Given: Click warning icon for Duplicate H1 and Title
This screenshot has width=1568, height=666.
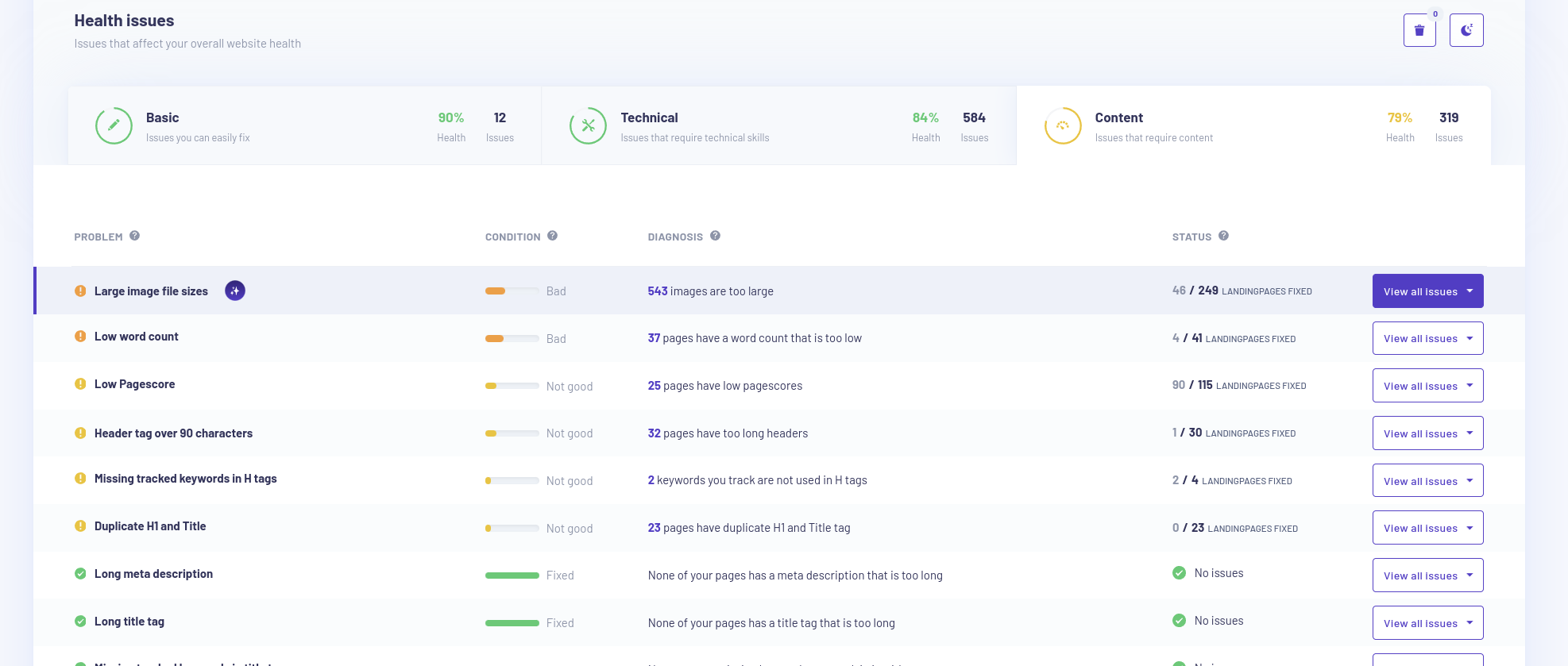Looking at the screenshot, I should 80,526.
